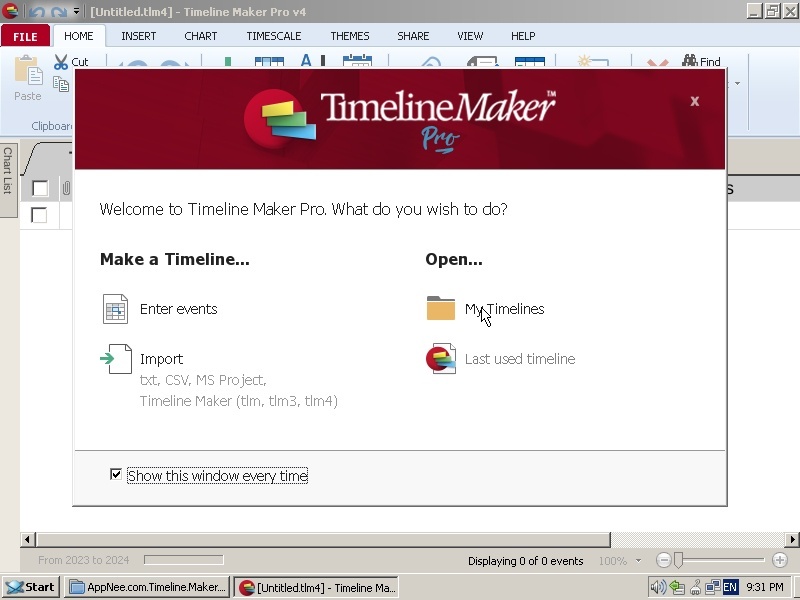Click the Untitled.tlm4 Timeline Maker taskbar button
The width and height of the screenshot is (800, 600).
pyautogui.click(x=316, y=587)
